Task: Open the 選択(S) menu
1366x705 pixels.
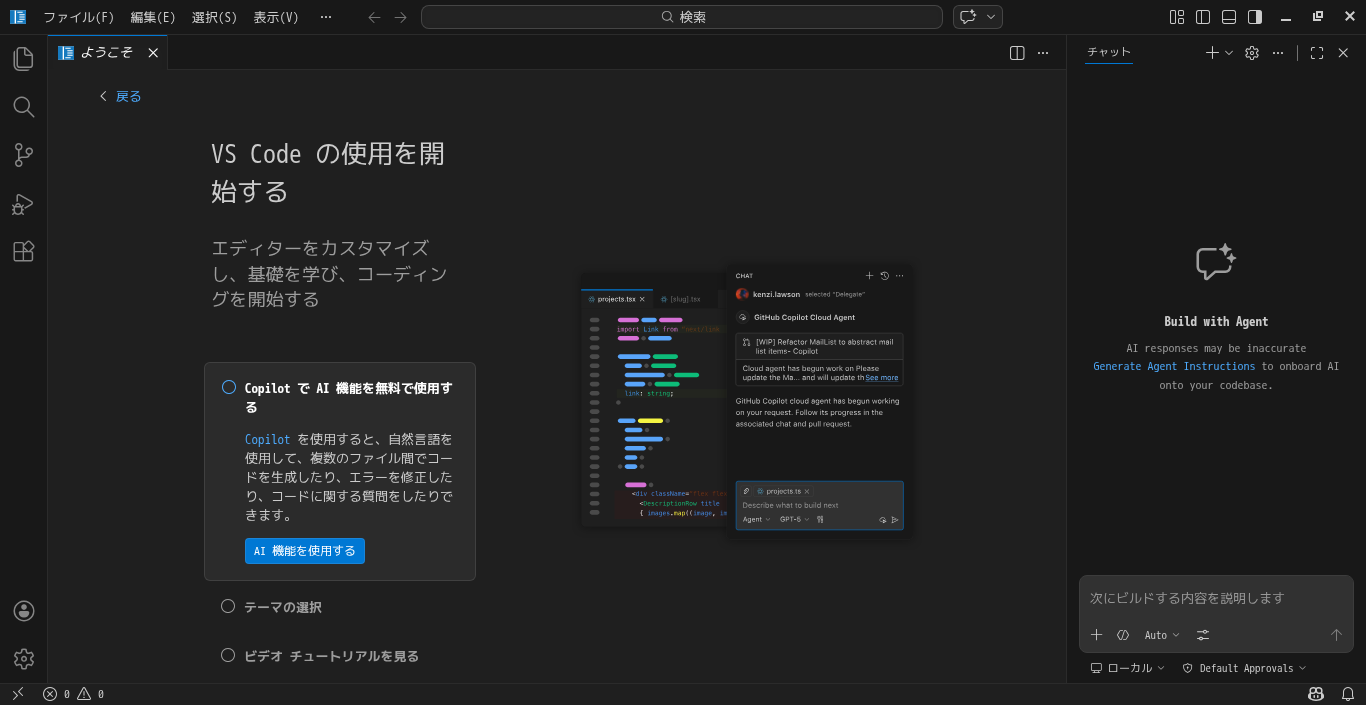Action: click(215, 17)
